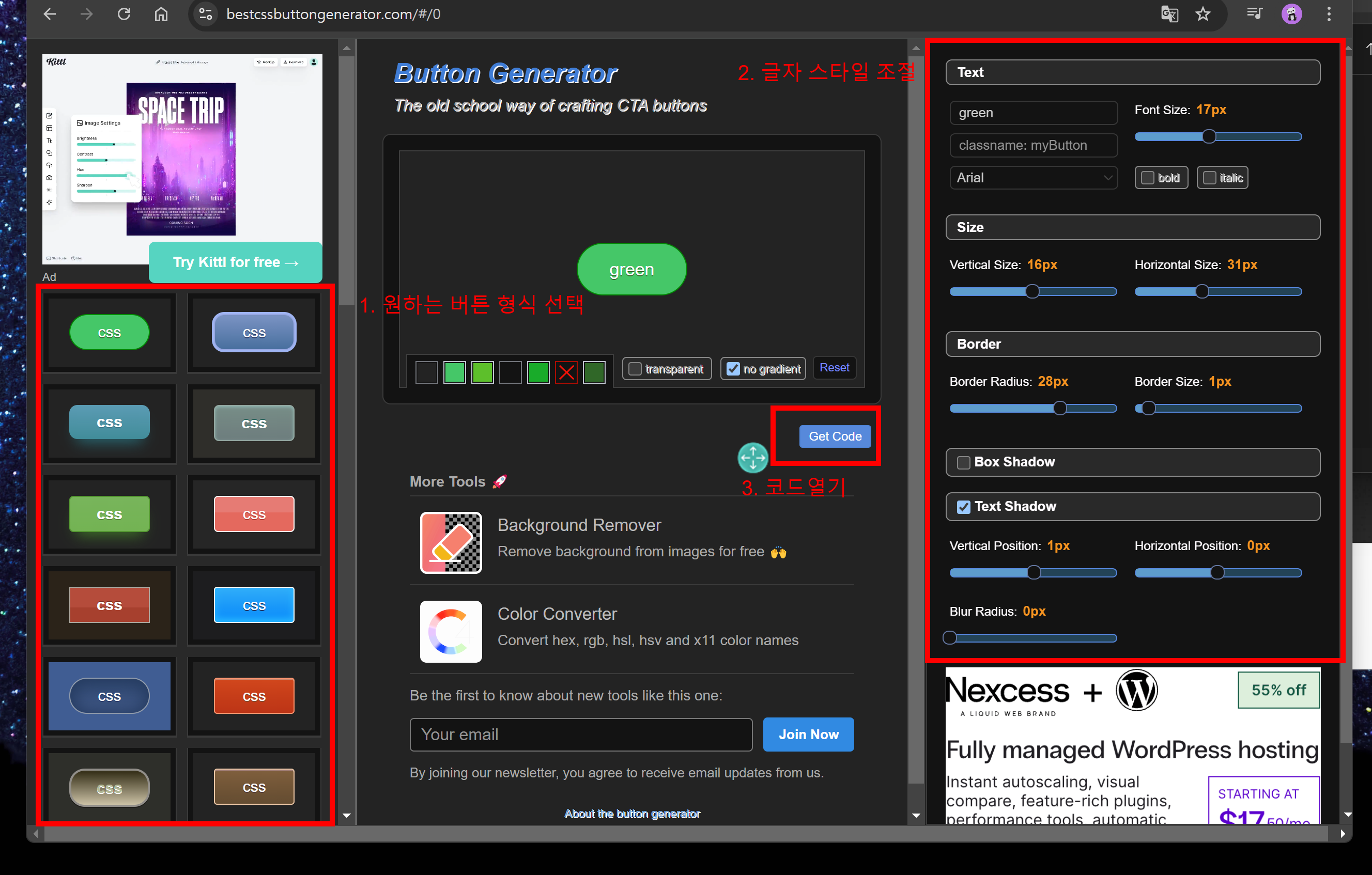Bookmark page with the star icon
Image resolution: width=1372 pixels, height=875 pixels.
point(1203,14)
